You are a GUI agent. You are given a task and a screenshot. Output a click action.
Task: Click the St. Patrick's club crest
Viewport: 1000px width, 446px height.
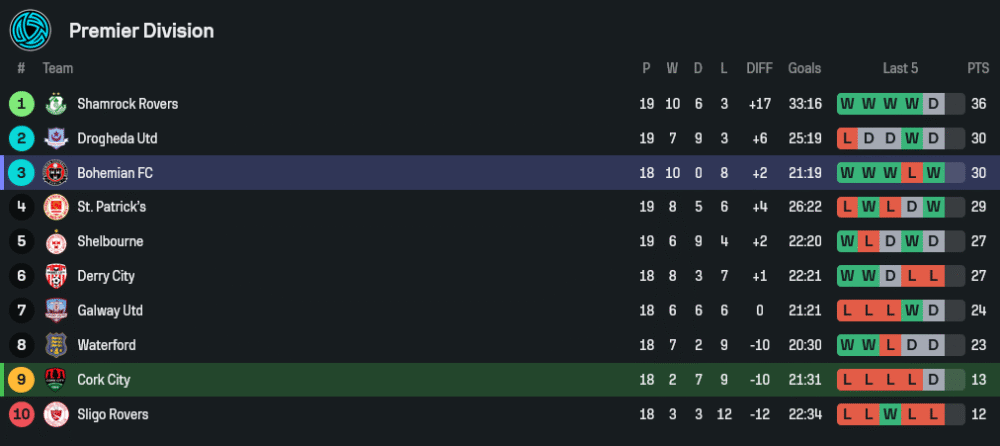[x=55, y=207]
